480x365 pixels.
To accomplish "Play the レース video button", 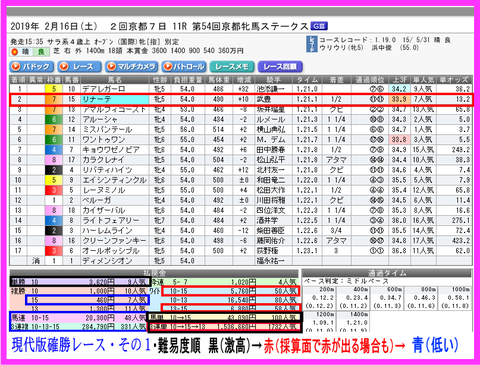I will coord(79,67).
